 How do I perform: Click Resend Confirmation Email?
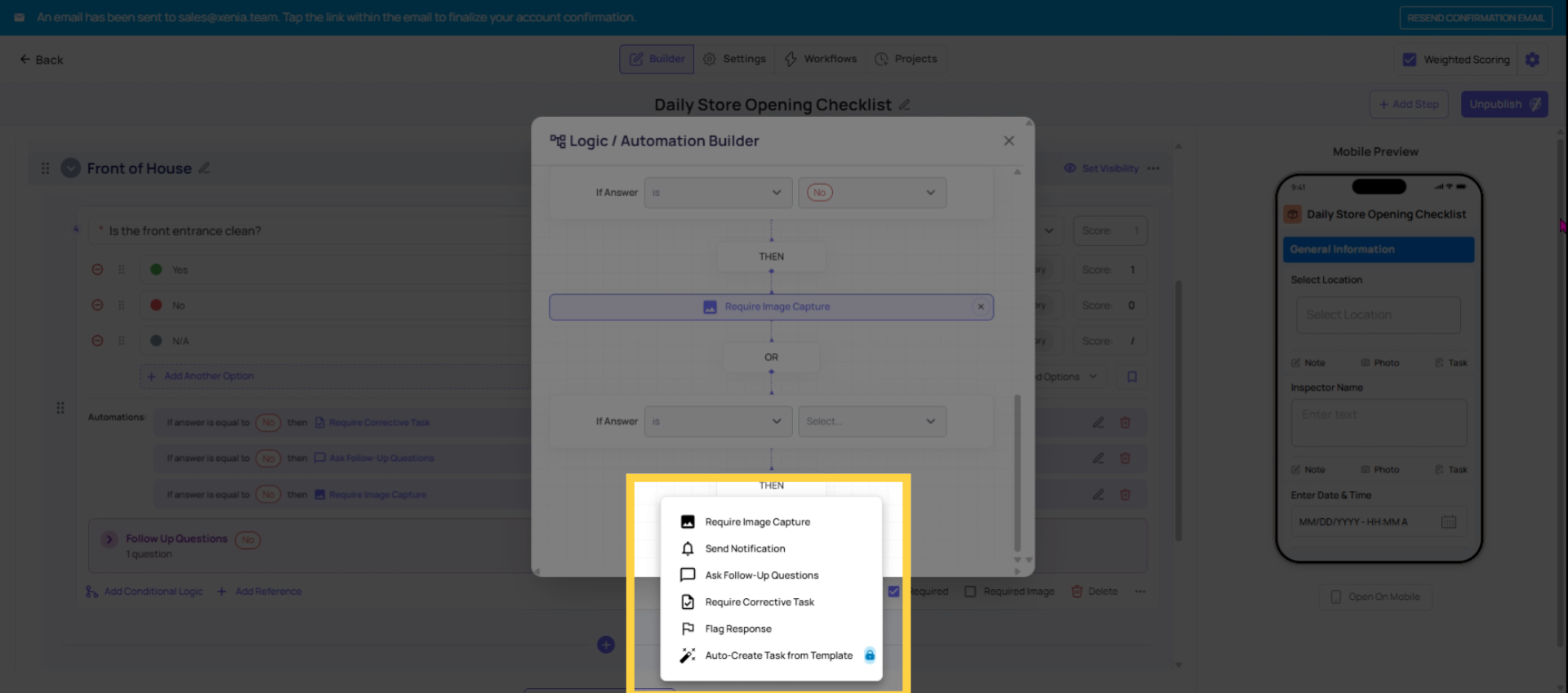tap(1476, 18)
